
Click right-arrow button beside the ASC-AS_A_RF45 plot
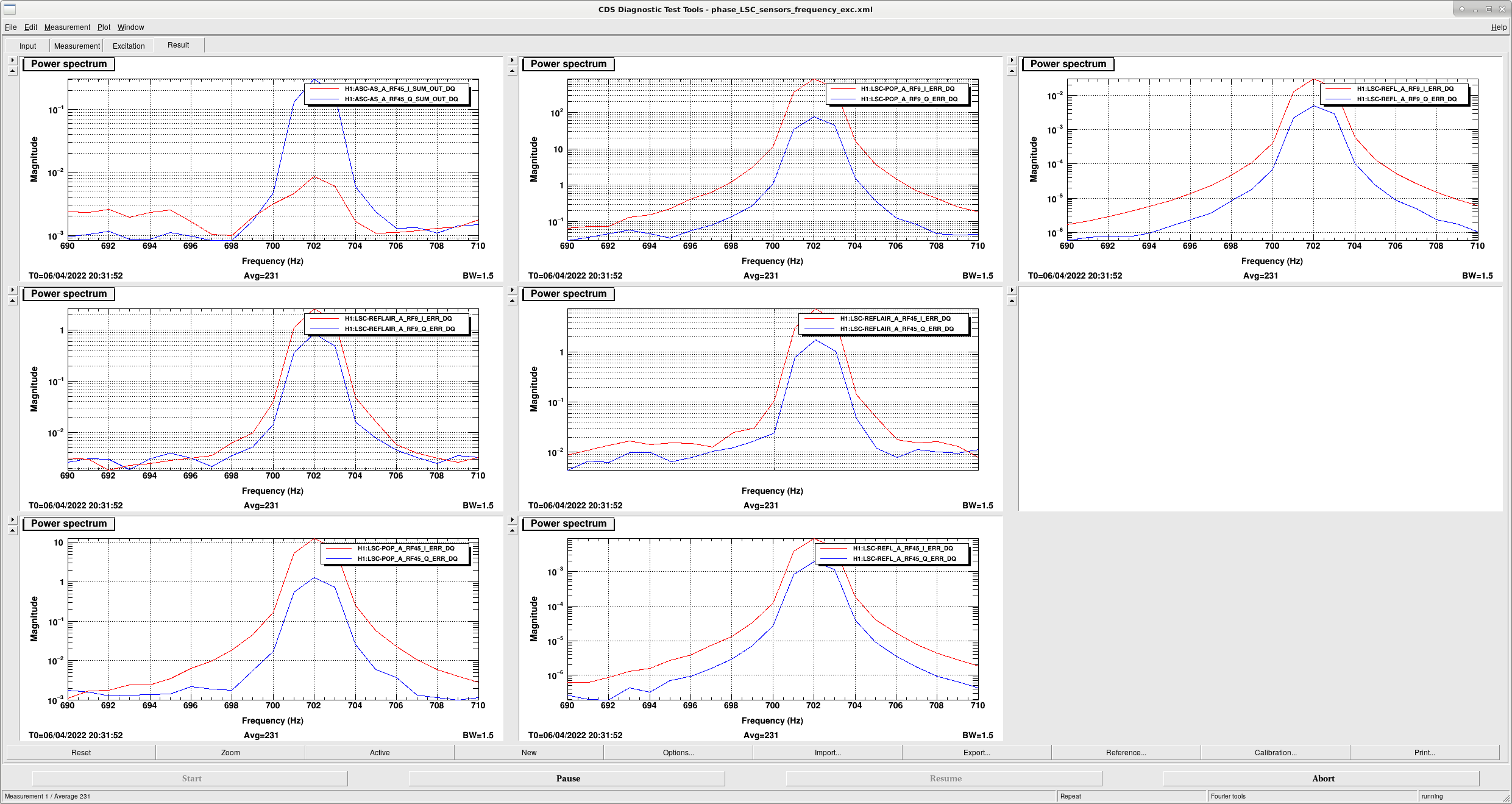point(12,60)
